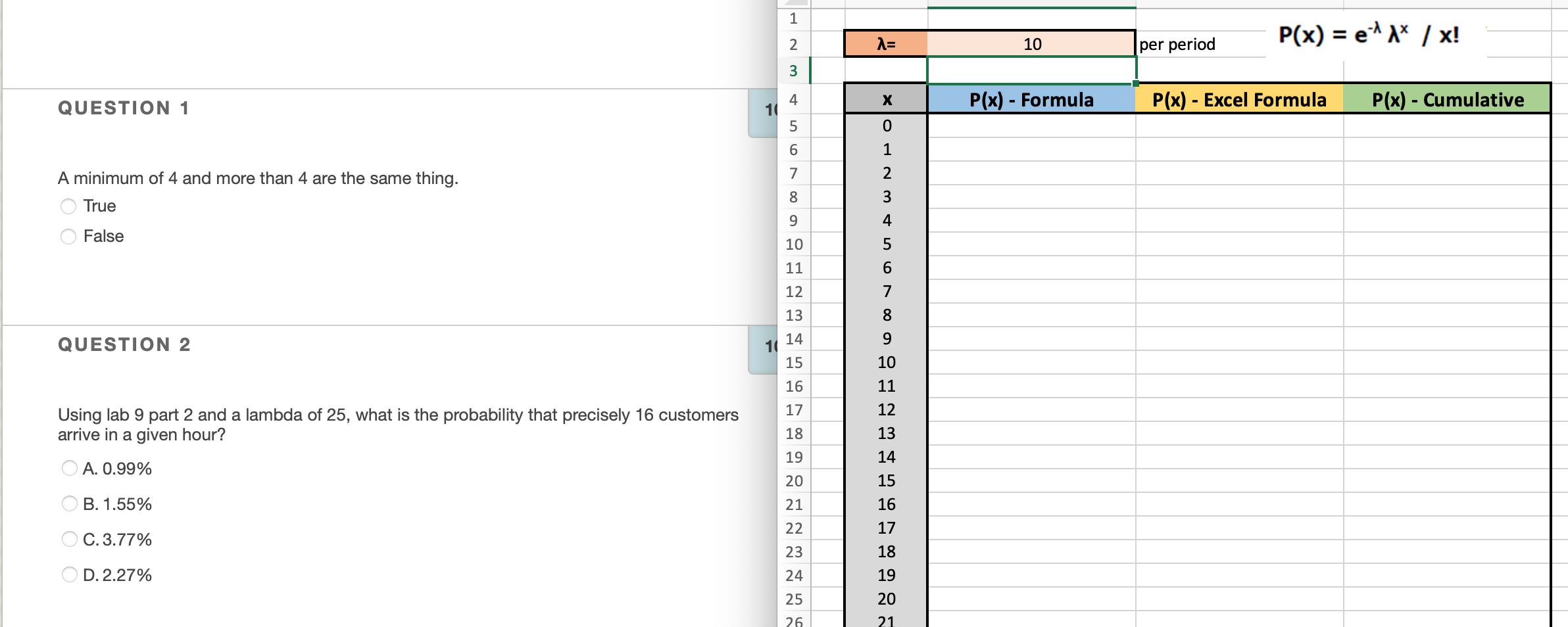Screen dimensions: 1568x627
Task: Click the x column cell with value 10
Action: tap(886, 362)
